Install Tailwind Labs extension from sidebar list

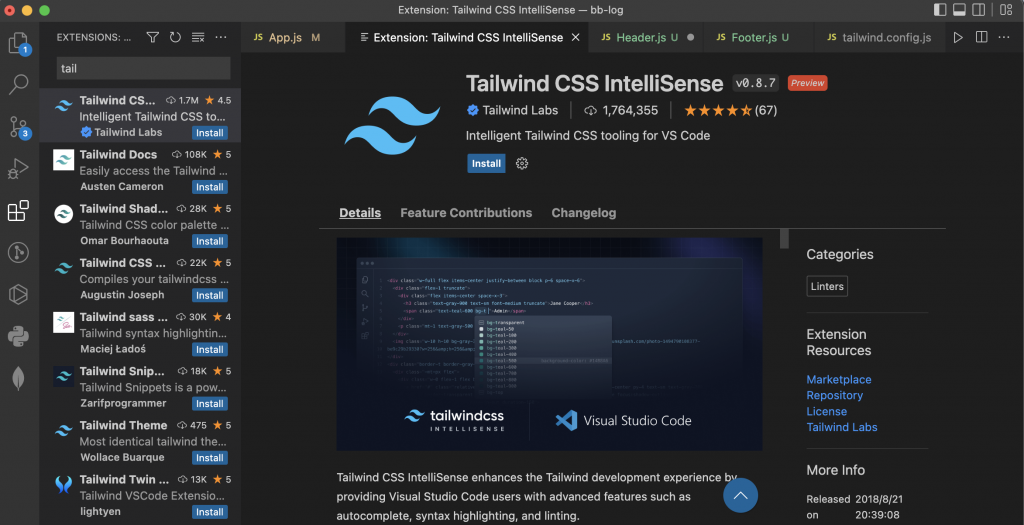tap(210, 133)
